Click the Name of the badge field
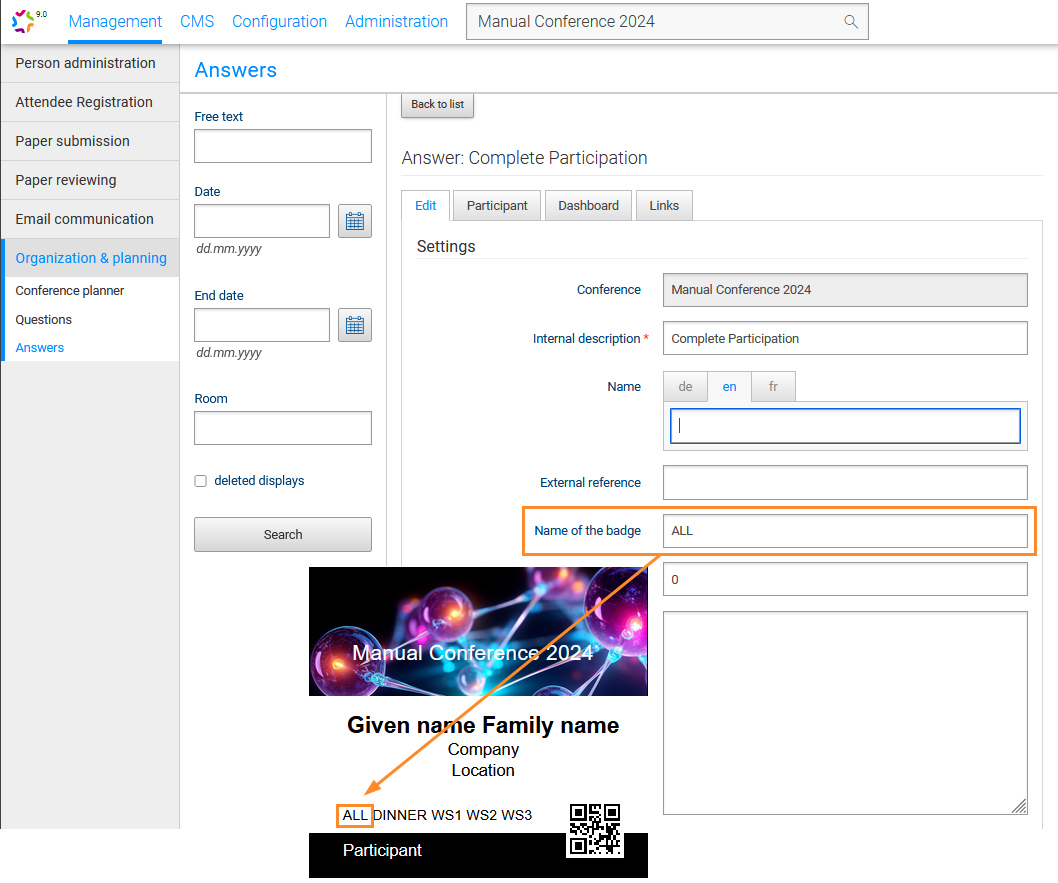 pos(845,530)
